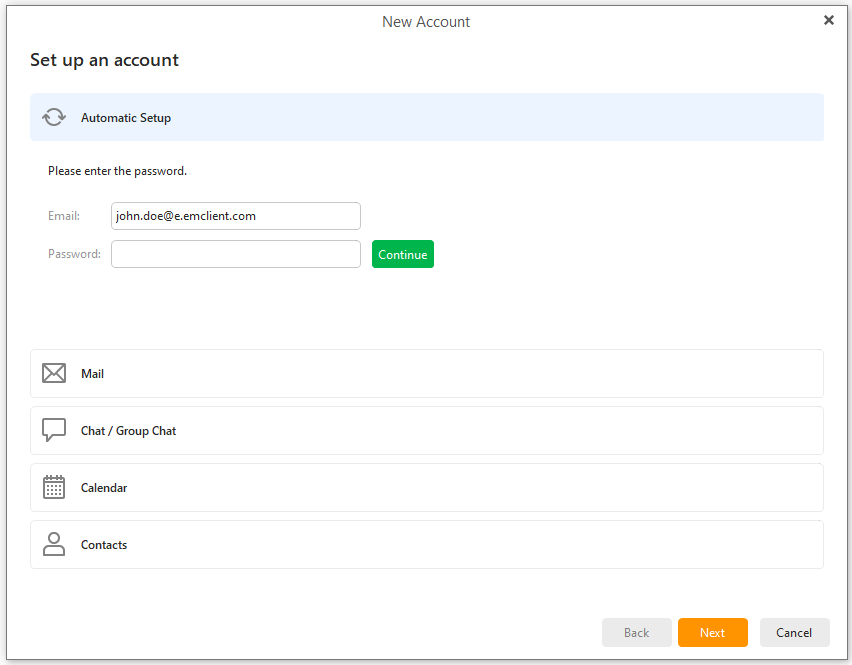The height and width of the screenshot is (665, 852).
Task: Collapse the Automatic Setup section label
Action: point(126,118)
